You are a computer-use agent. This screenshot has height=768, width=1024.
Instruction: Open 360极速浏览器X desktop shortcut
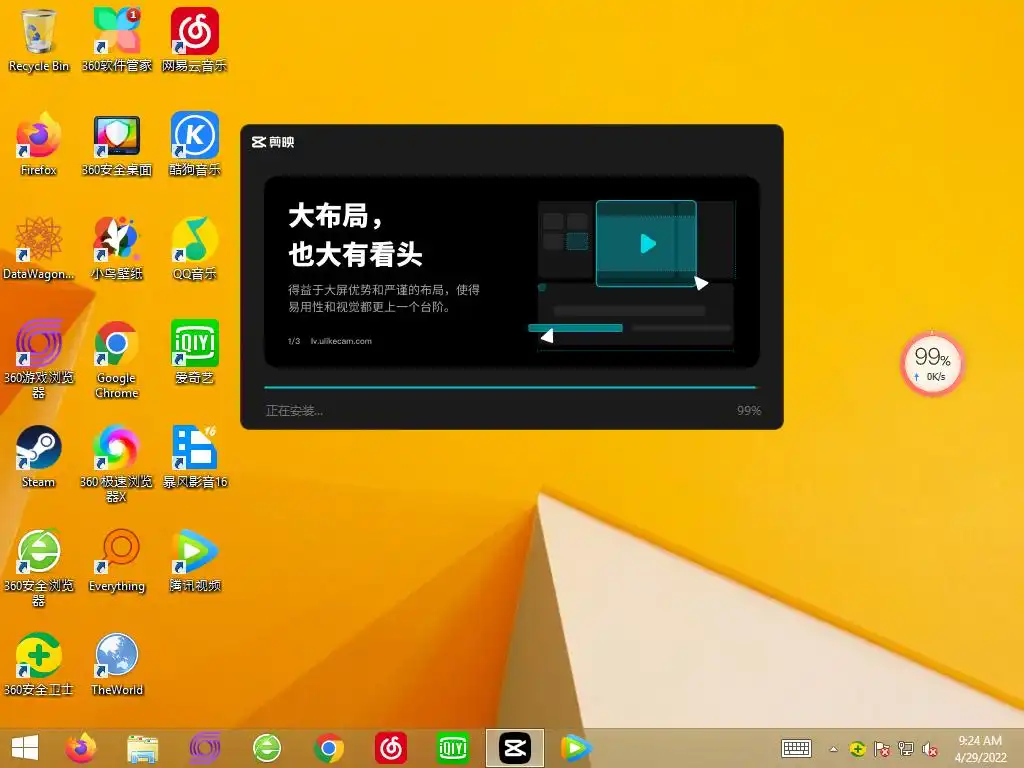(x=116, y=462)
